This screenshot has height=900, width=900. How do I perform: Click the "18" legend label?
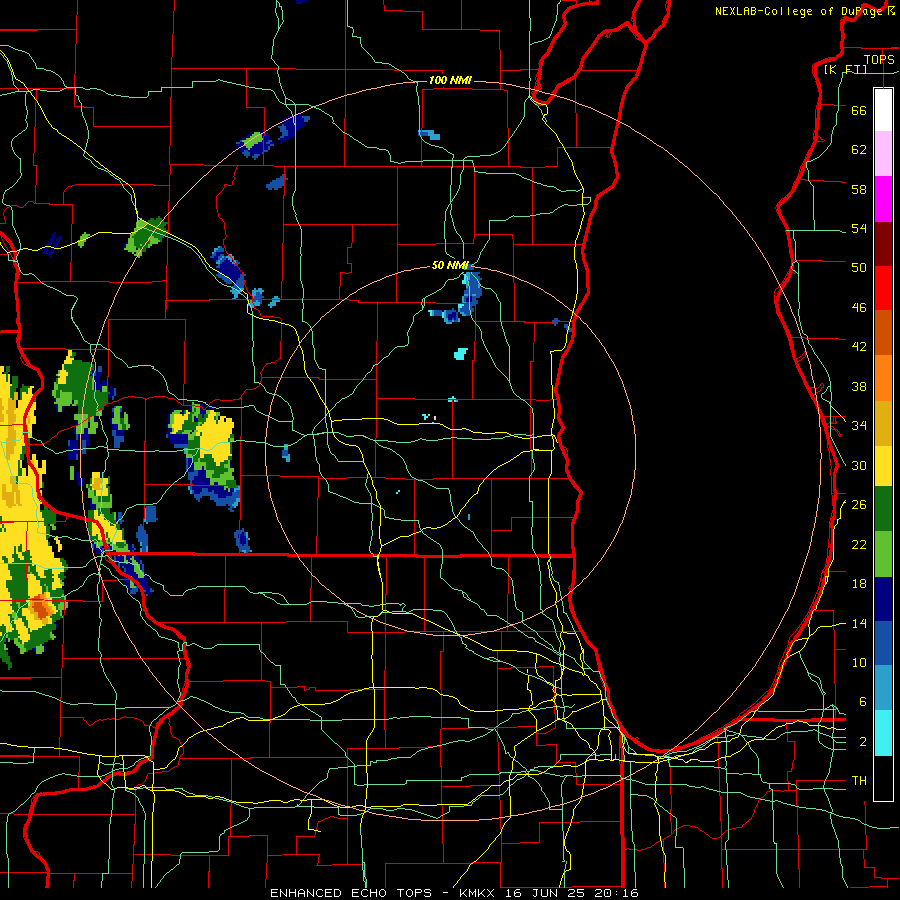859,584
